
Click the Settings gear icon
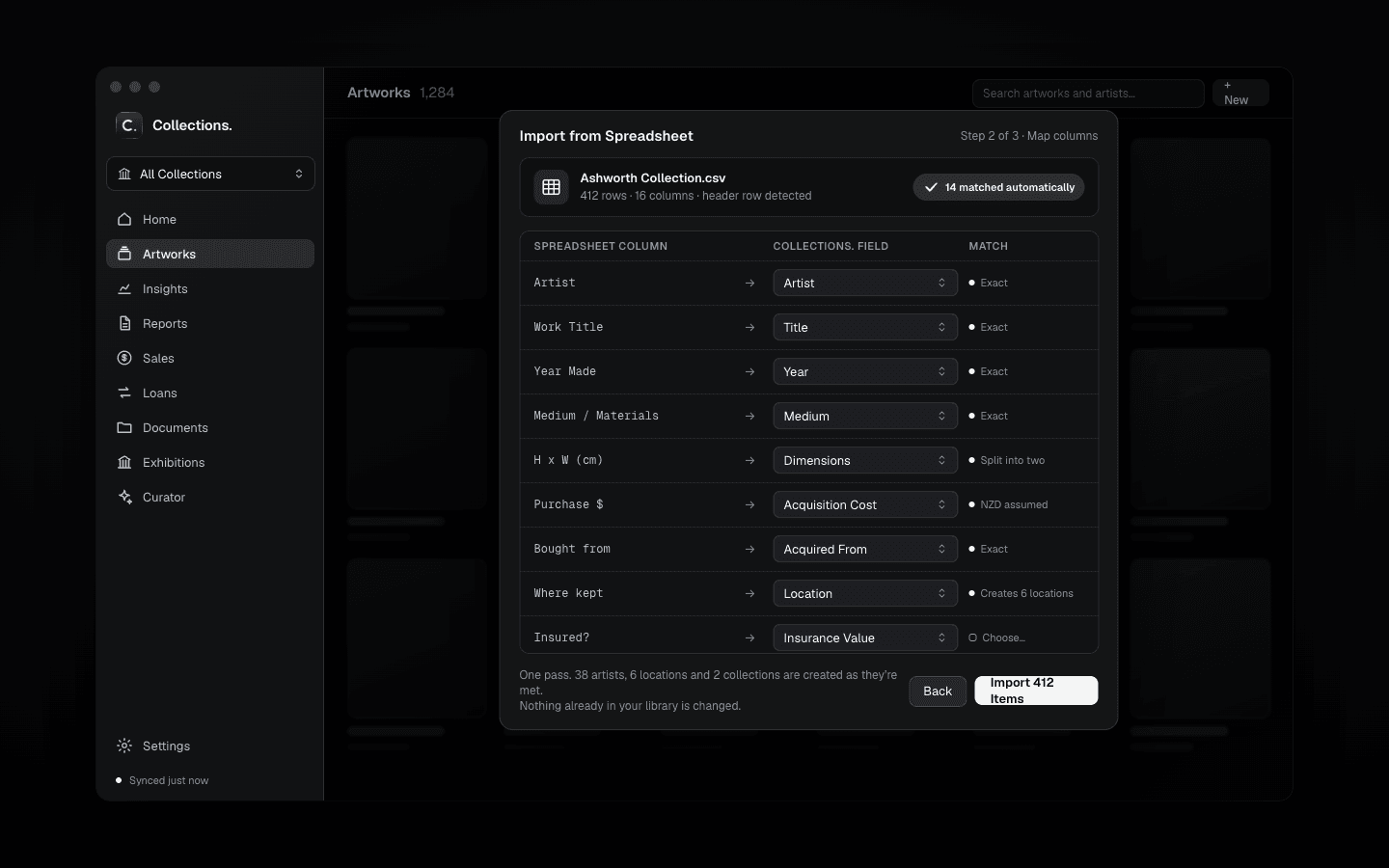click(x=124, y=746)
